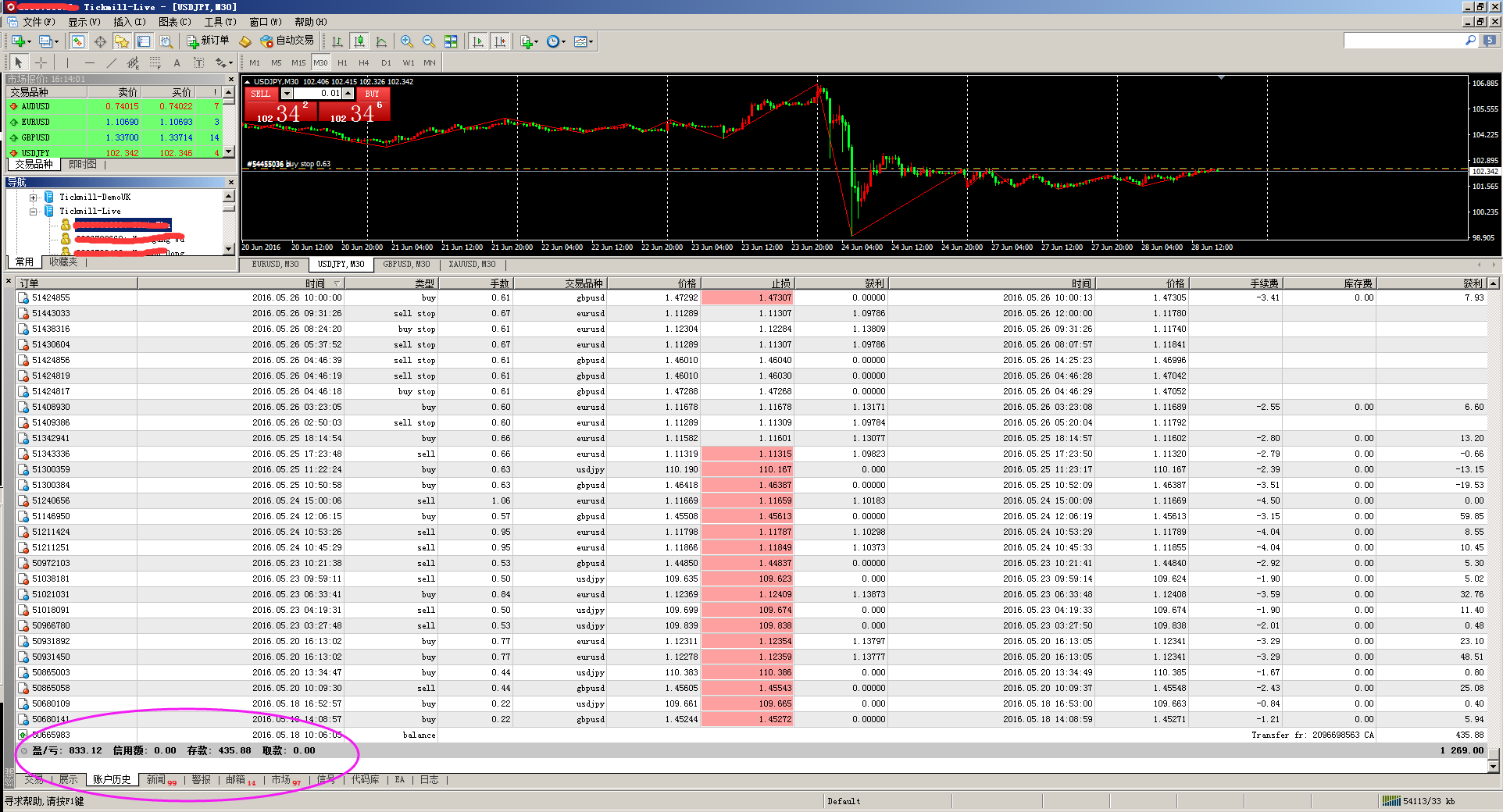
Task: Close the 市场报价 Market Watch panel
Action: click(x=231, y=80)
